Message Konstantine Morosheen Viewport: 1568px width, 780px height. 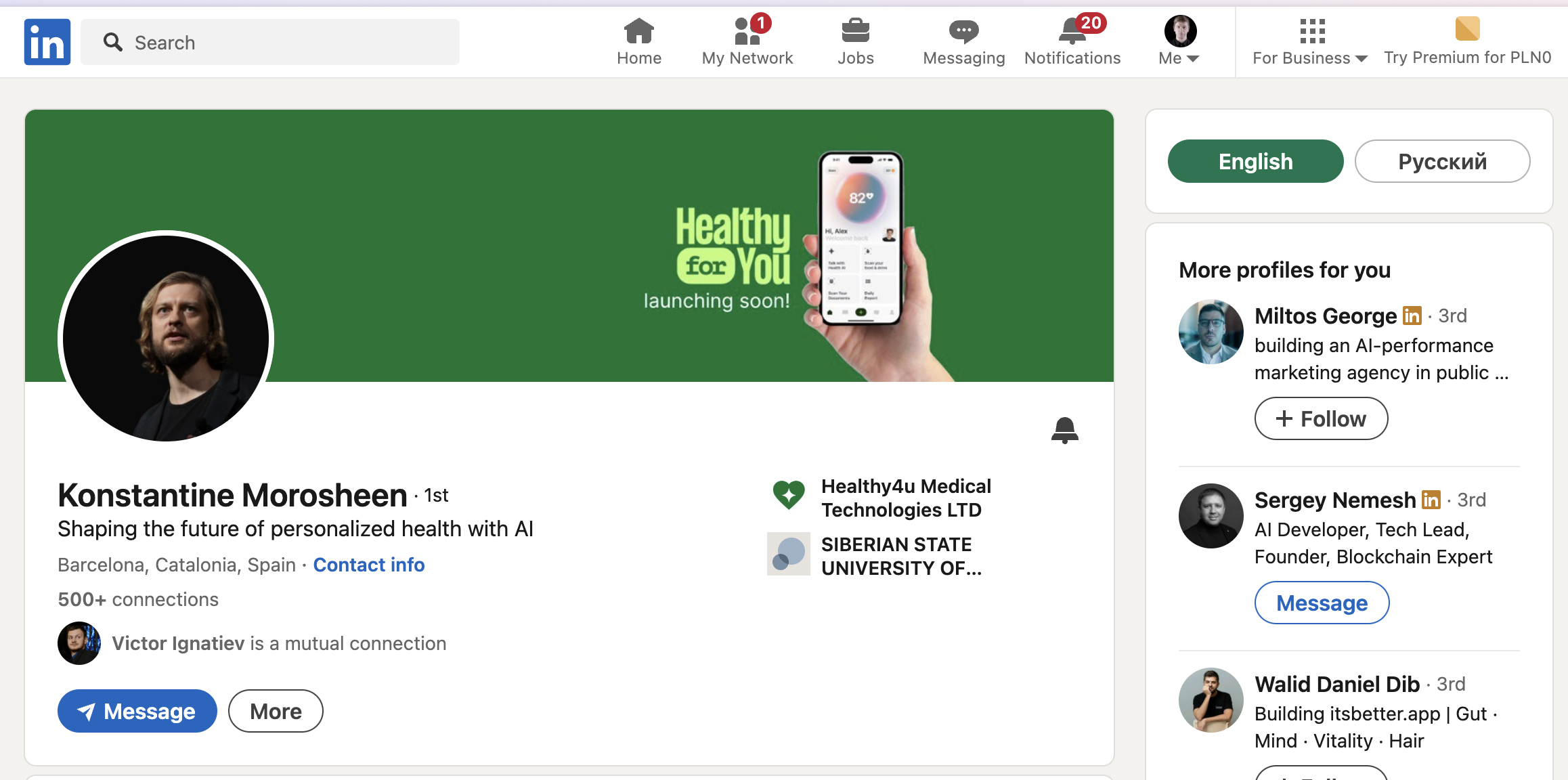(137, 711)
